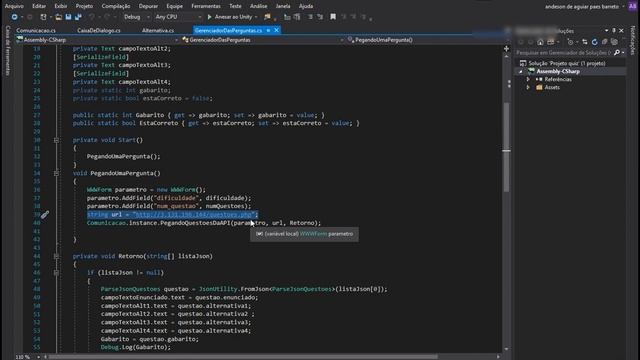Open the Exibir menu

pyautogui.click(x=61, y=6)
